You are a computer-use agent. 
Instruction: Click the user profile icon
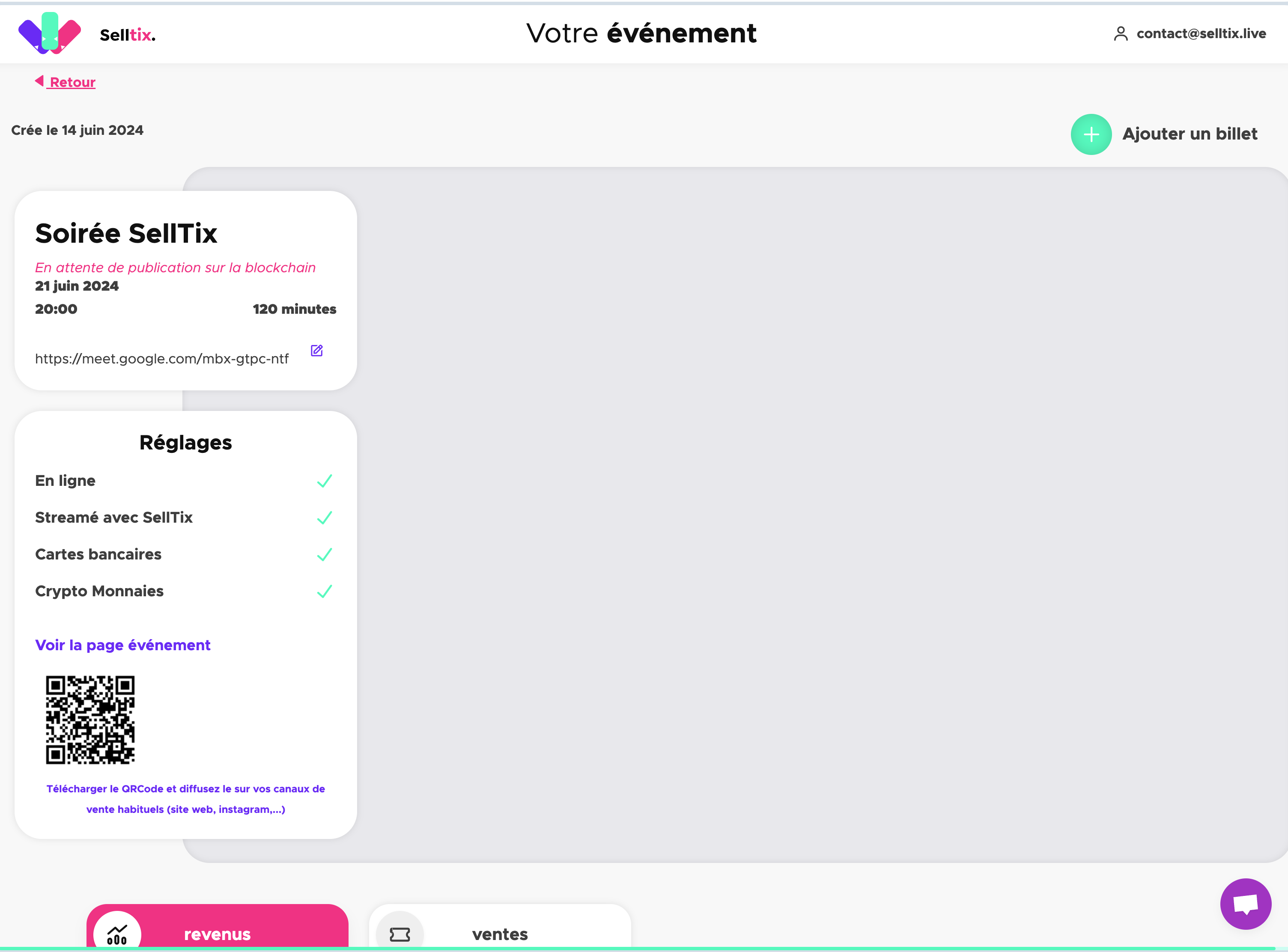click(1120, 34)
